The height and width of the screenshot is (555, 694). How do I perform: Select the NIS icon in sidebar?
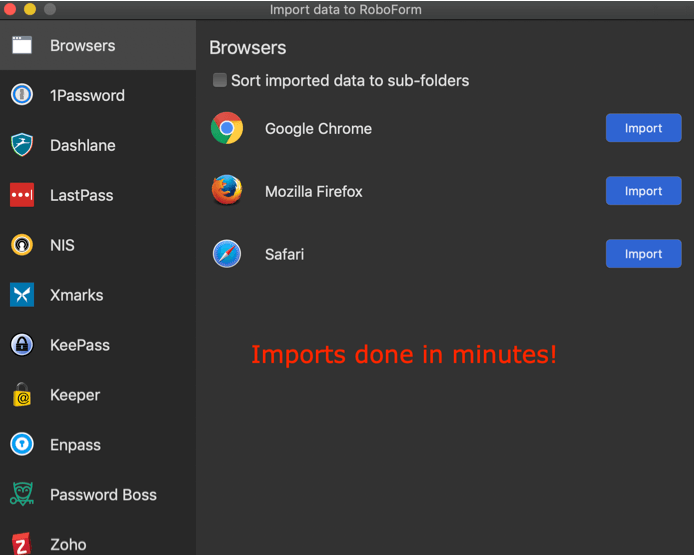coord(21,245)
